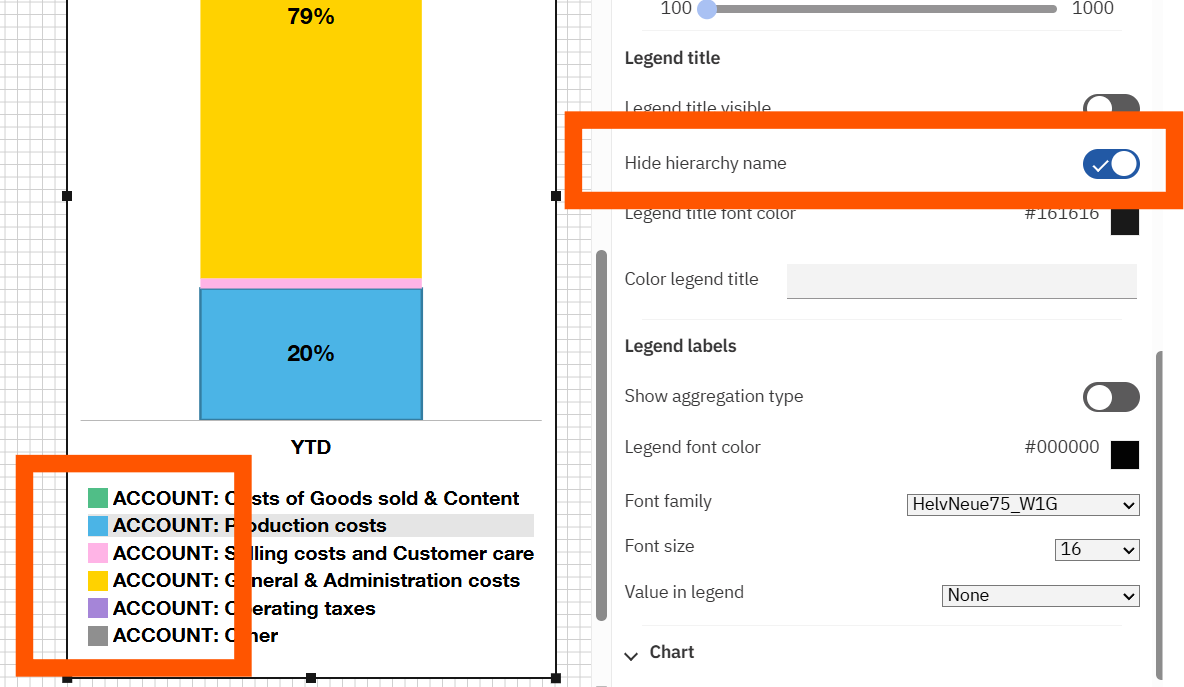
Task: Select the yellow 79% bar segment
Action: coord(311,140)
